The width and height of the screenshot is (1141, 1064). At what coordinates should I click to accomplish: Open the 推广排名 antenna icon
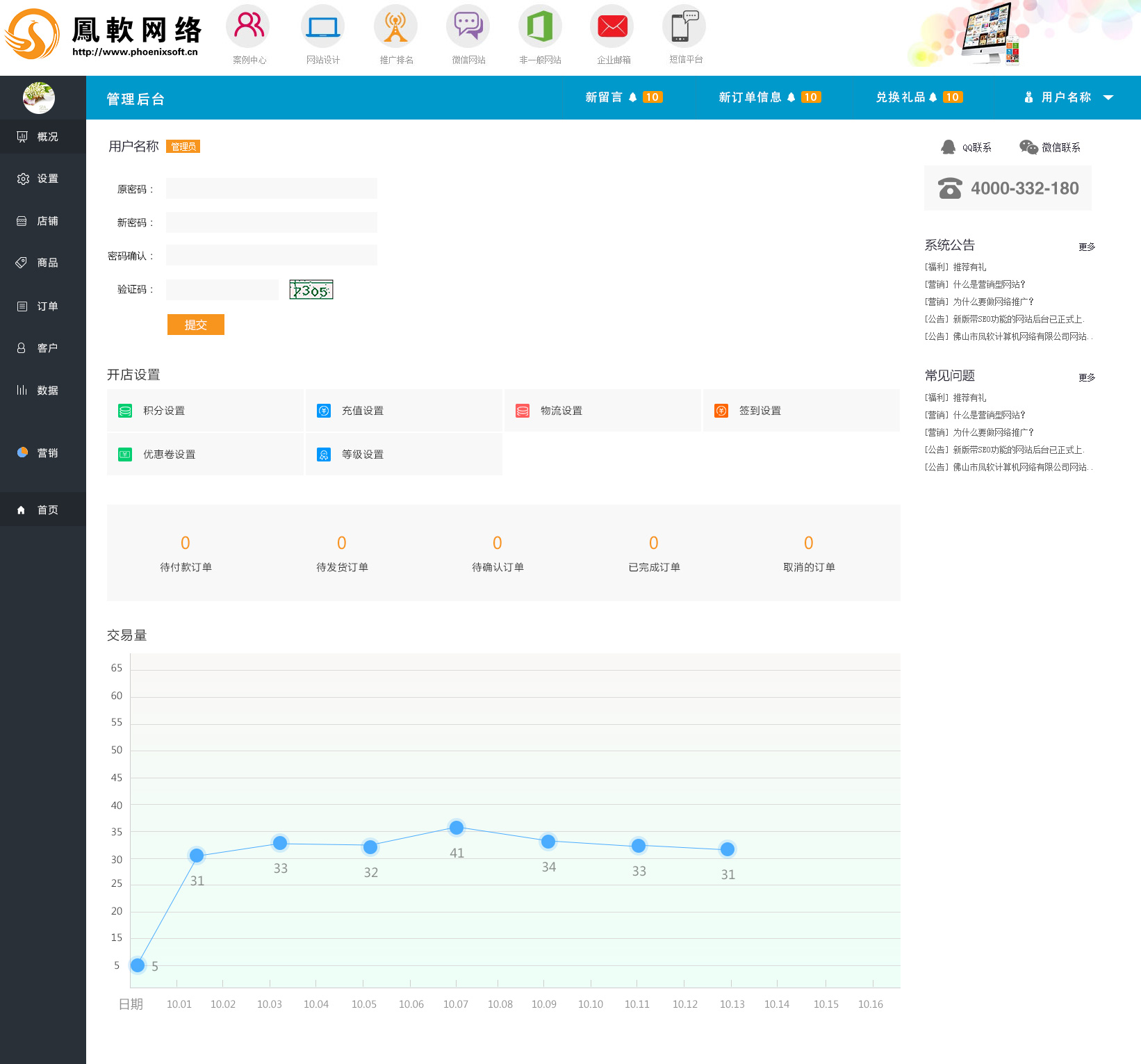[395, 26]
